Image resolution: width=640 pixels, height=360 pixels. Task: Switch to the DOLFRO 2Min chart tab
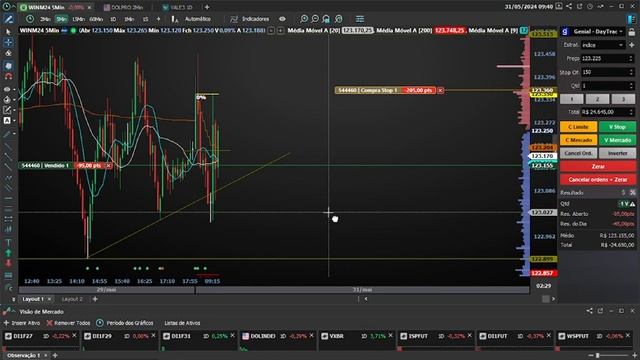(x=123, y=7)
